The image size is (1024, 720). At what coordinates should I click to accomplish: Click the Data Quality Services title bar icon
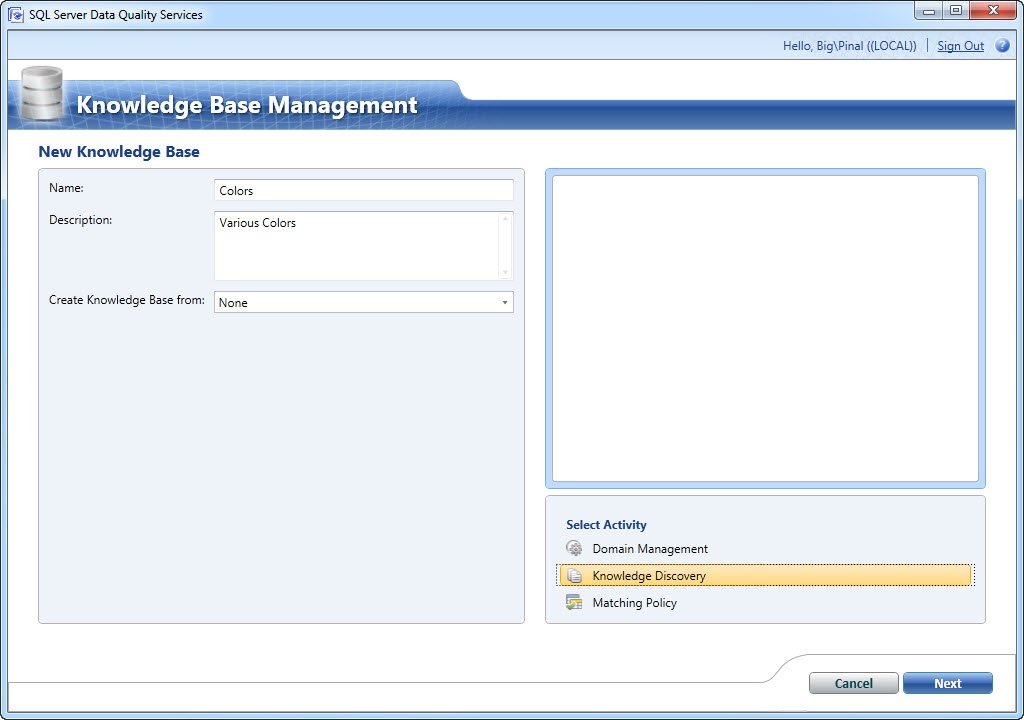16,14
